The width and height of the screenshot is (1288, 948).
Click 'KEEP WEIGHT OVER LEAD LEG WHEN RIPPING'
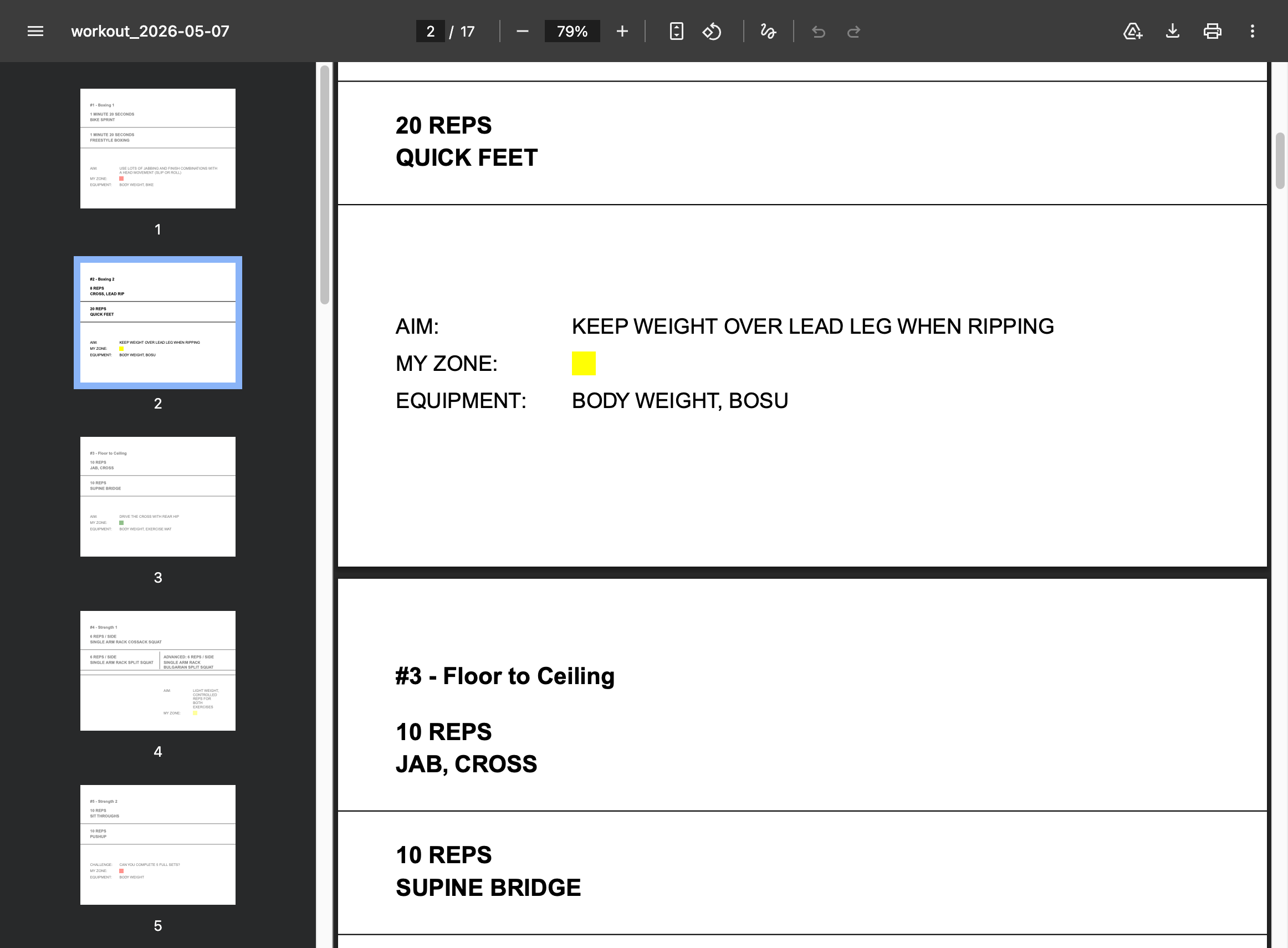[812, 327]
